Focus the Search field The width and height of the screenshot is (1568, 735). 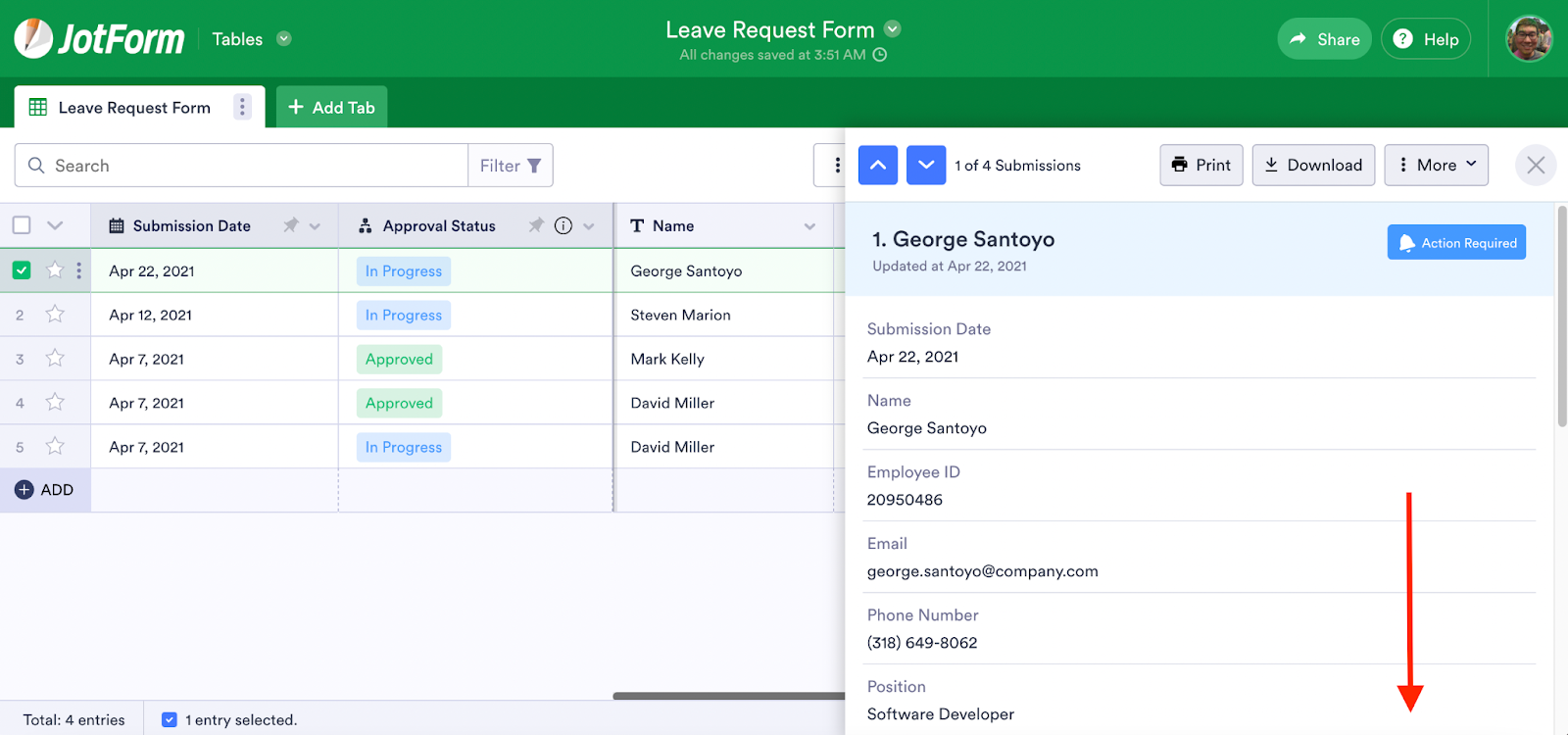point(241,166)
